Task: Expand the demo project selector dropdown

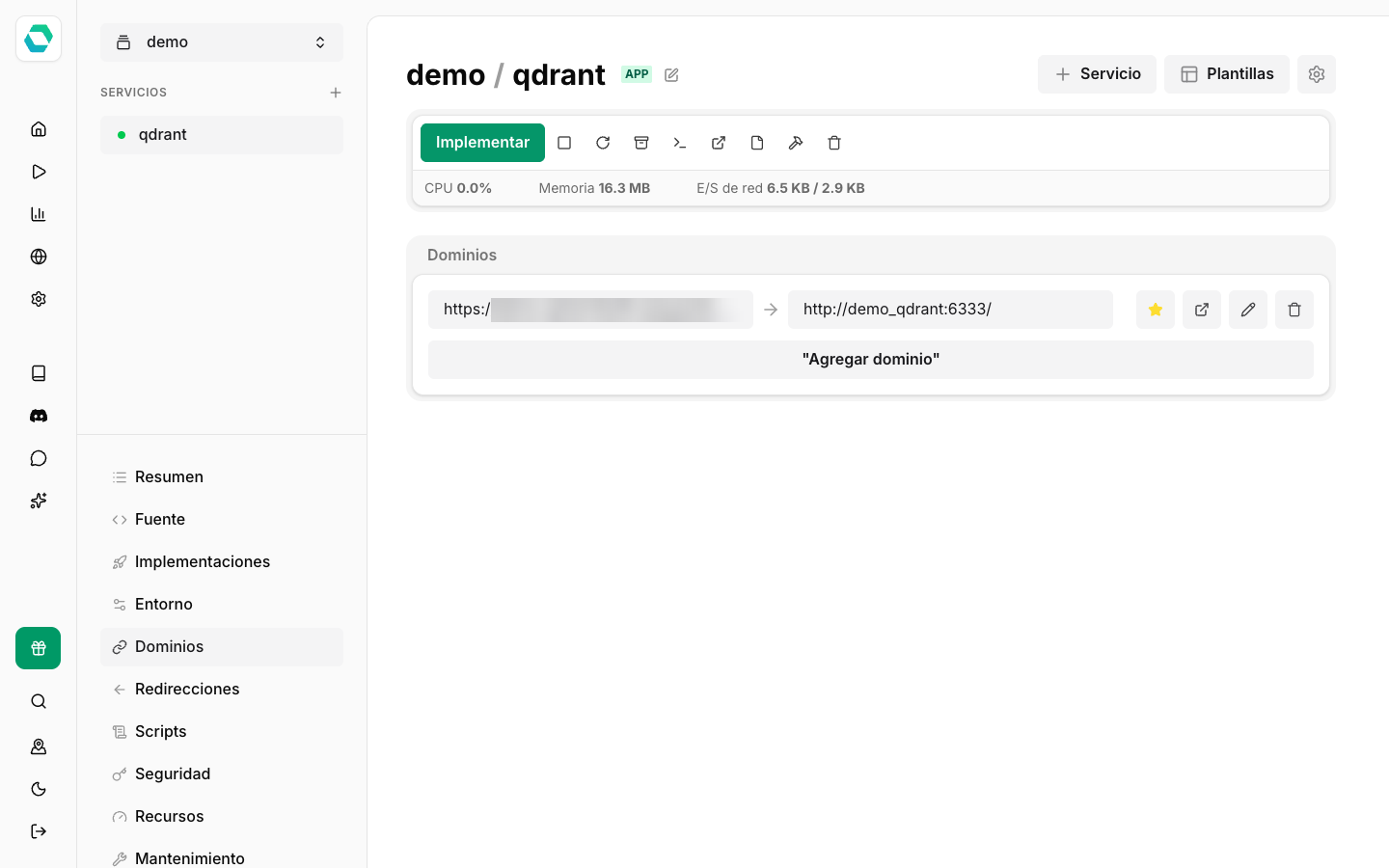Action: pyautogui.click(x=222, y=42)
